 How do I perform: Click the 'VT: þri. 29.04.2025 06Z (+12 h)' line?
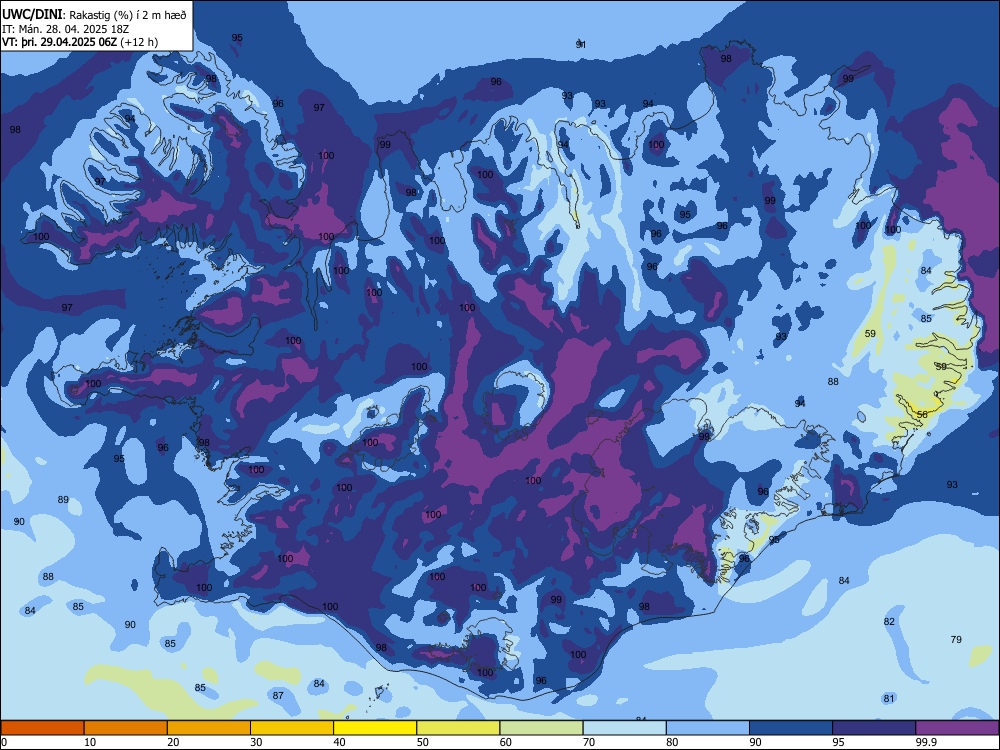(x=80, y=42)
